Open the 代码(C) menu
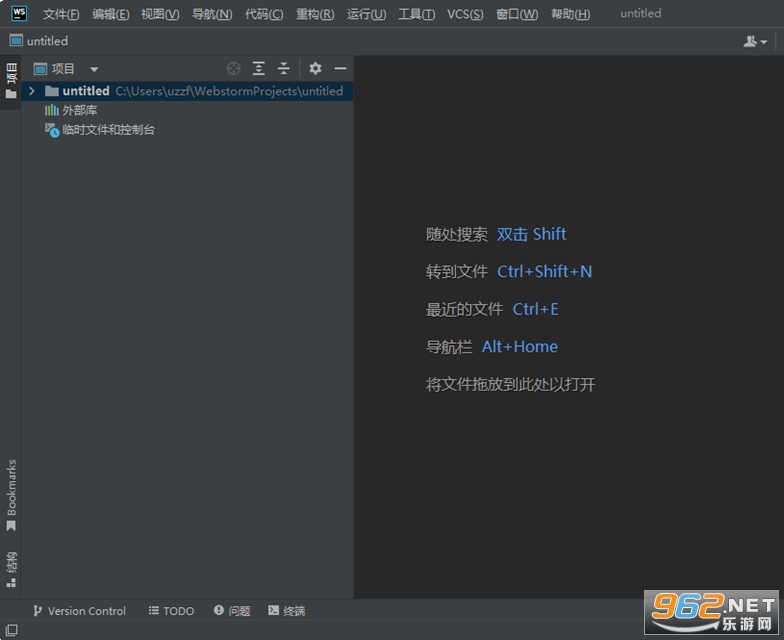784x640 pixels. [x=264, y=14]
